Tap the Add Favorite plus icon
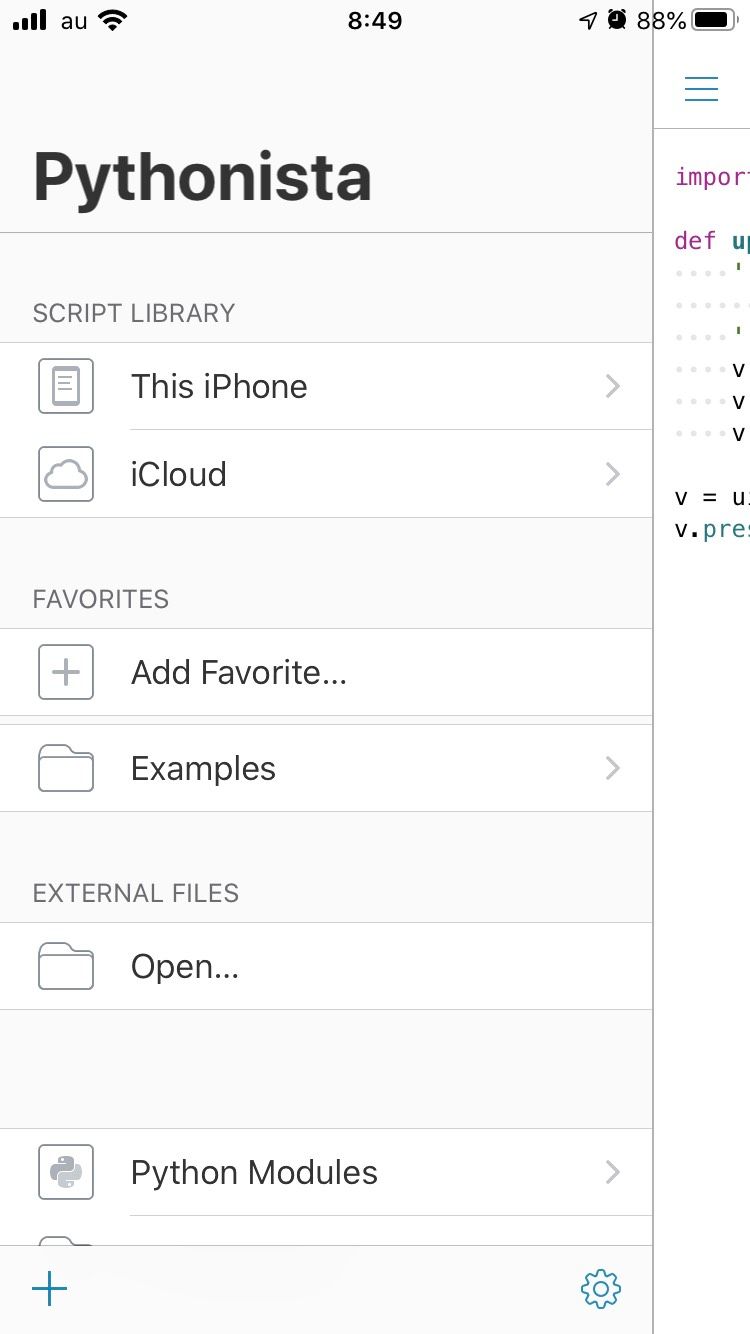 click(x=66, y=672)
